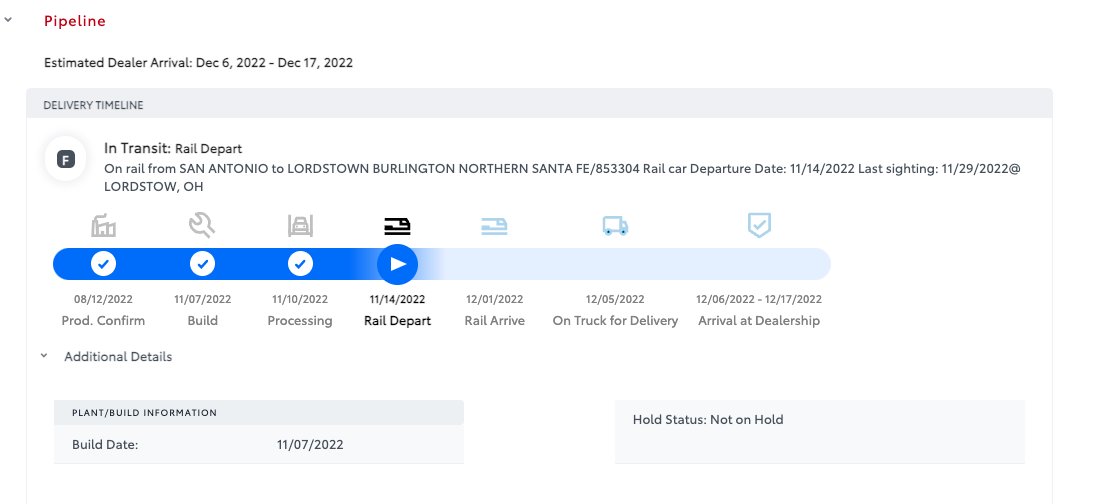Click the wrench icon above Build
This screenshot has height=504, width=1093.
pos(202,225)
